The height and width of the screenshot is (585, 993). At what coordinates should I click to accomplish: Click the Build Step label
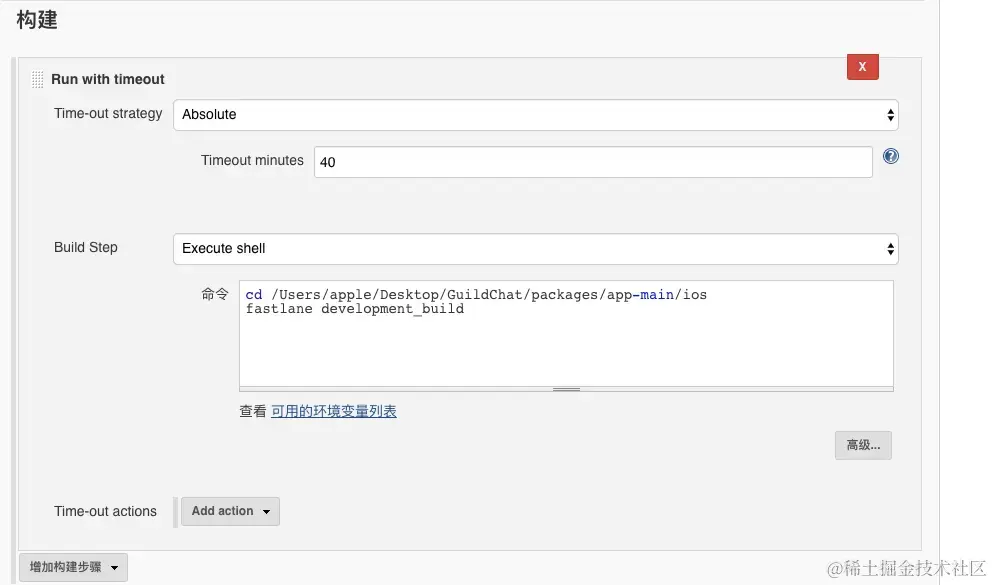[x=86, y=247]
